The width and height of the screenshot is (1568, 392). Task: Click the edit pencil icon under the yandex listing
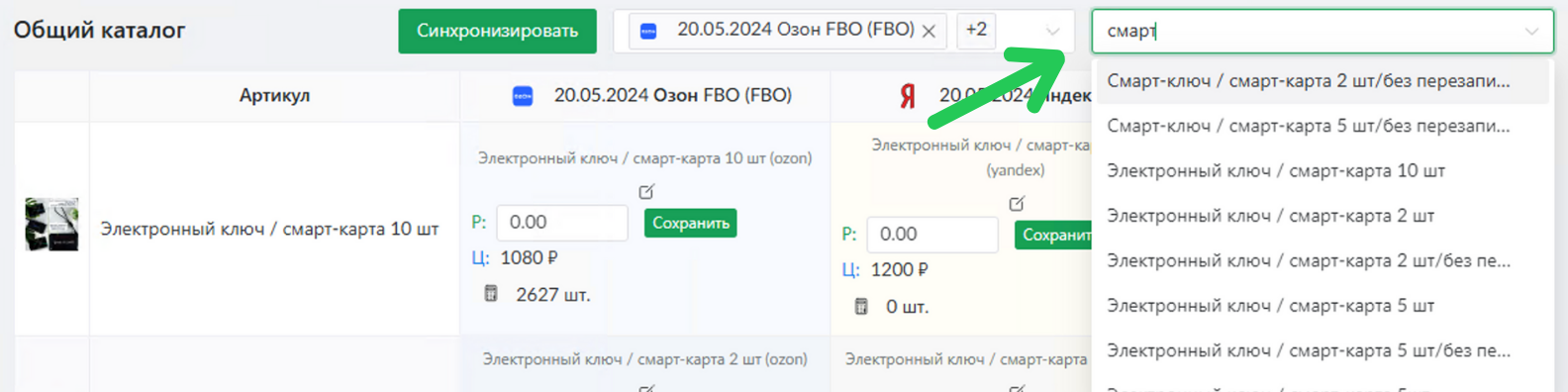coord(1017,203)
